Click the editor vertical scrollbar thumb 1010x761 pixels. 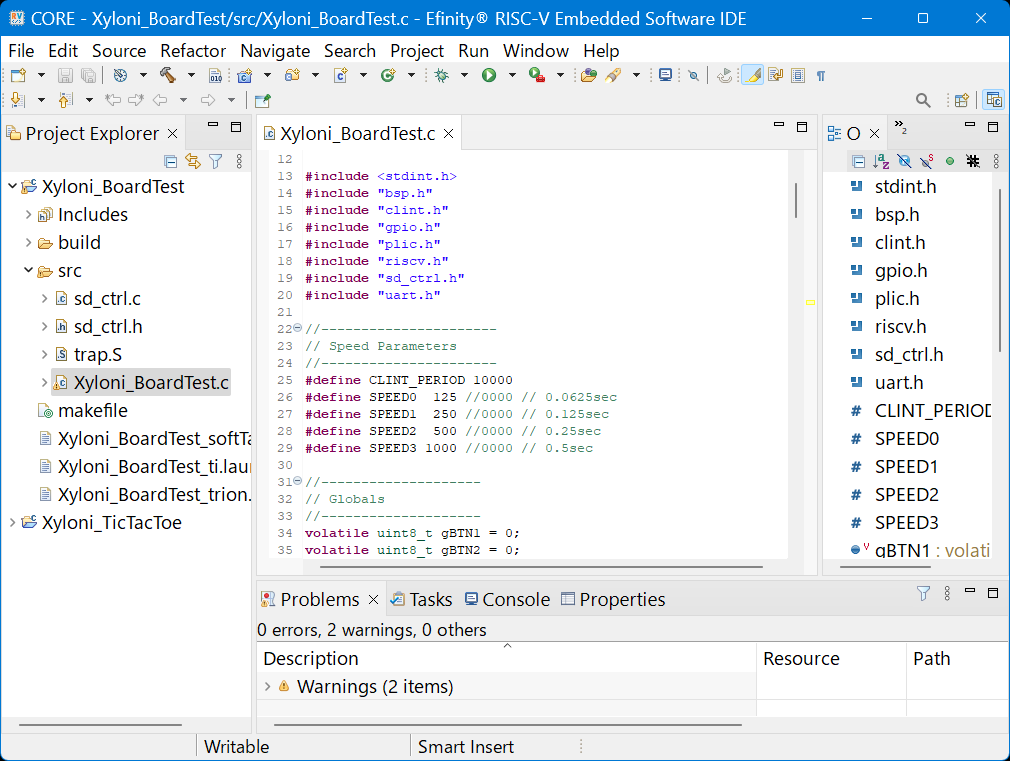coord(796,200)
